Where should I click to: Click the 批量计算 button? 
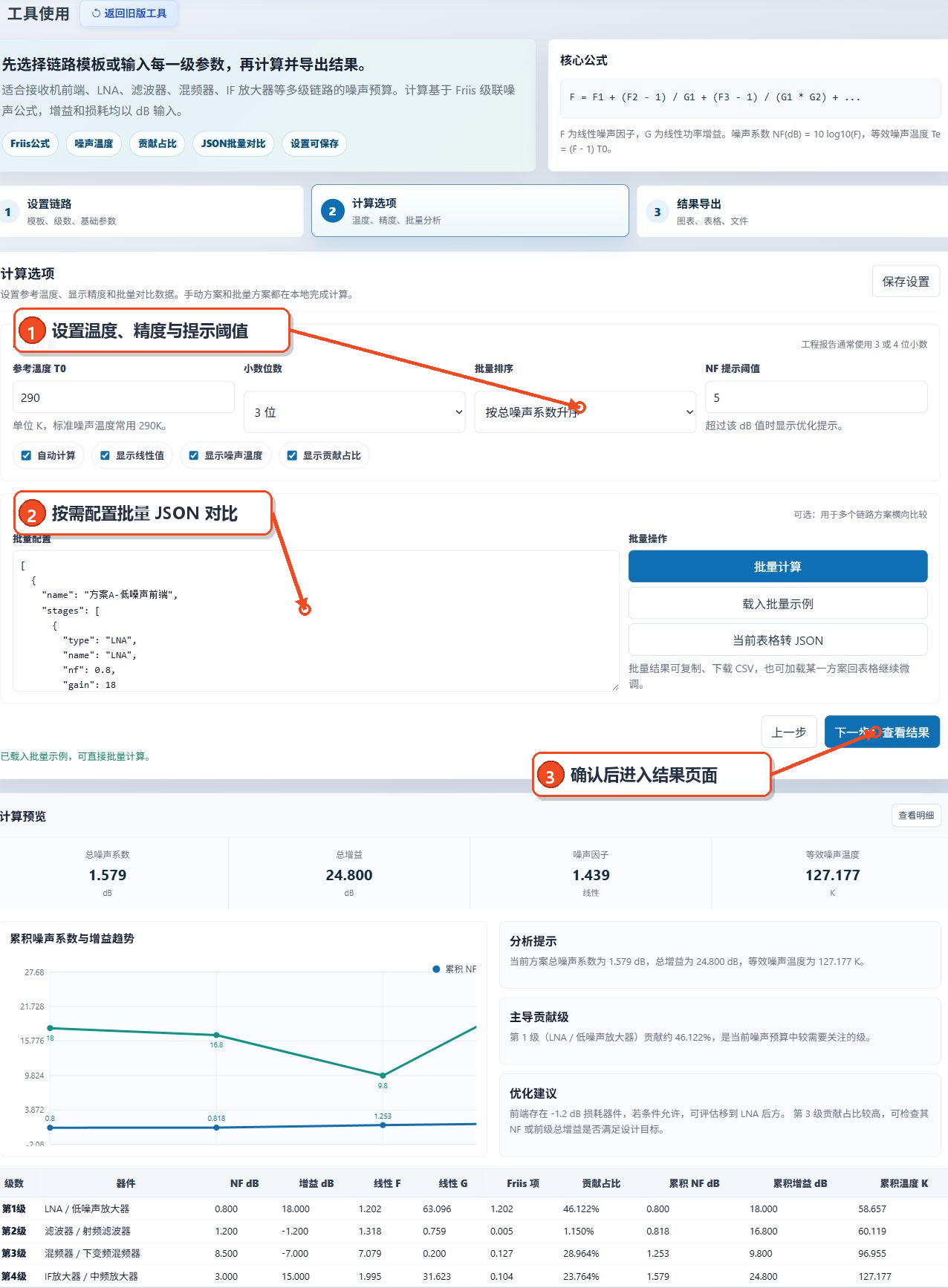[x=778, y=567]
